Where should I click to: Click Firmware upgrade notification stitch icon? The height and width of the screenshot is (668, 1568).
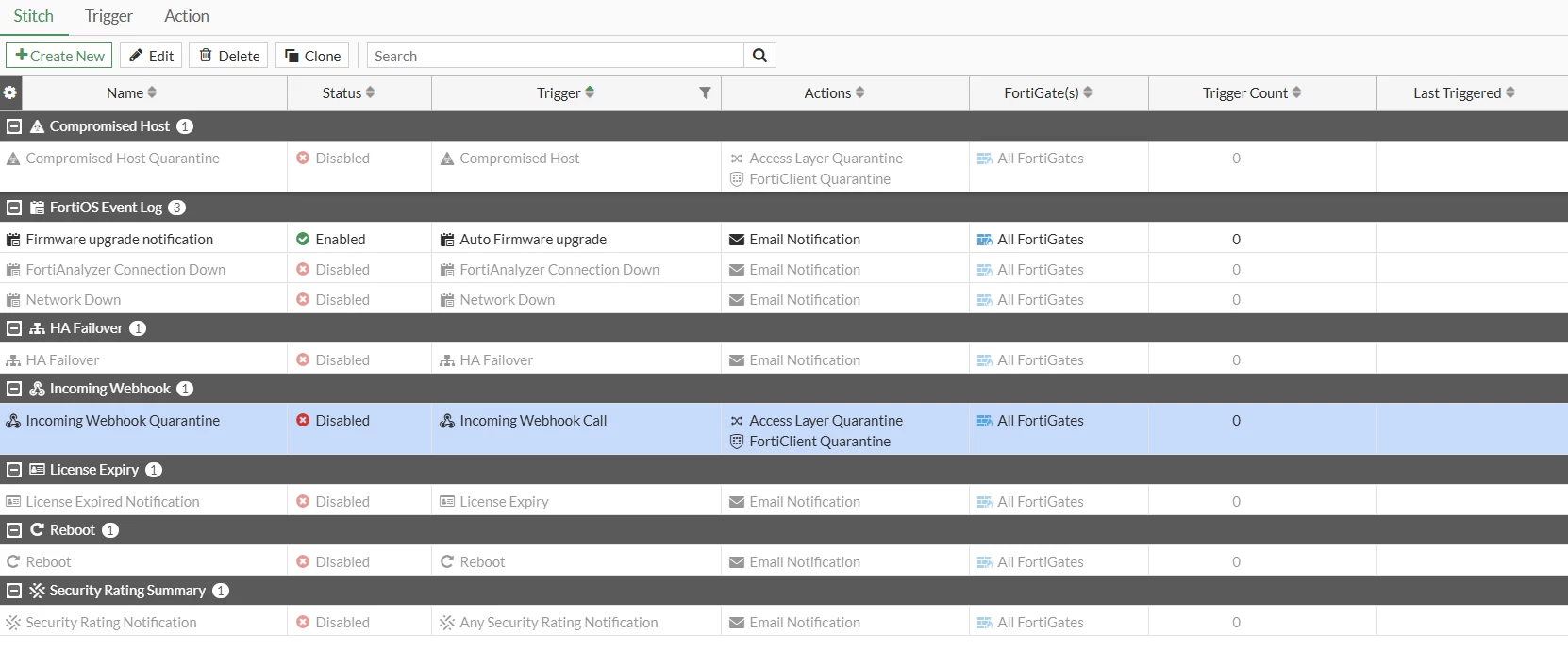tap(13, 240)
